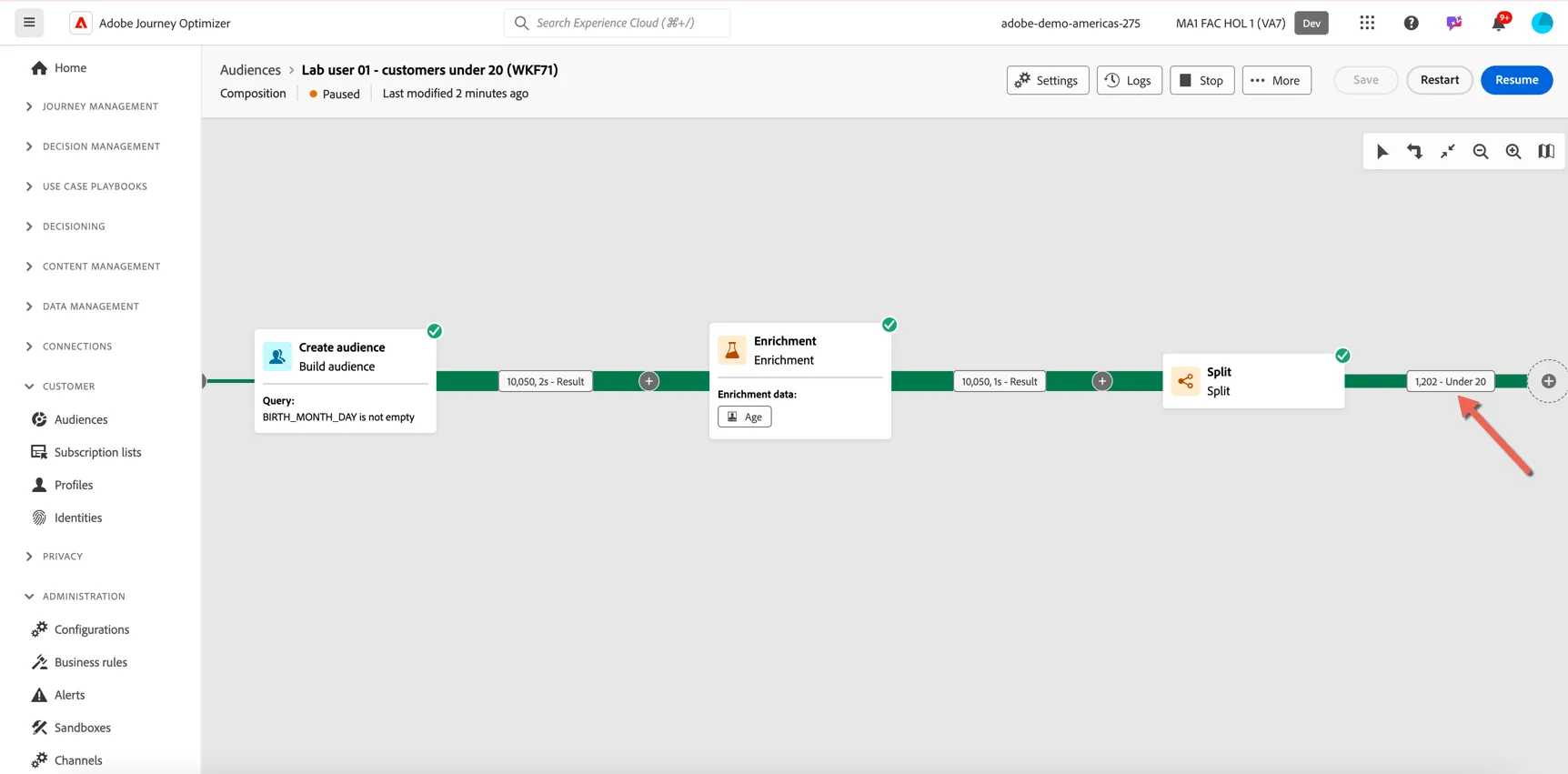Open the user profile avatar

click(x=1542, y=23)
